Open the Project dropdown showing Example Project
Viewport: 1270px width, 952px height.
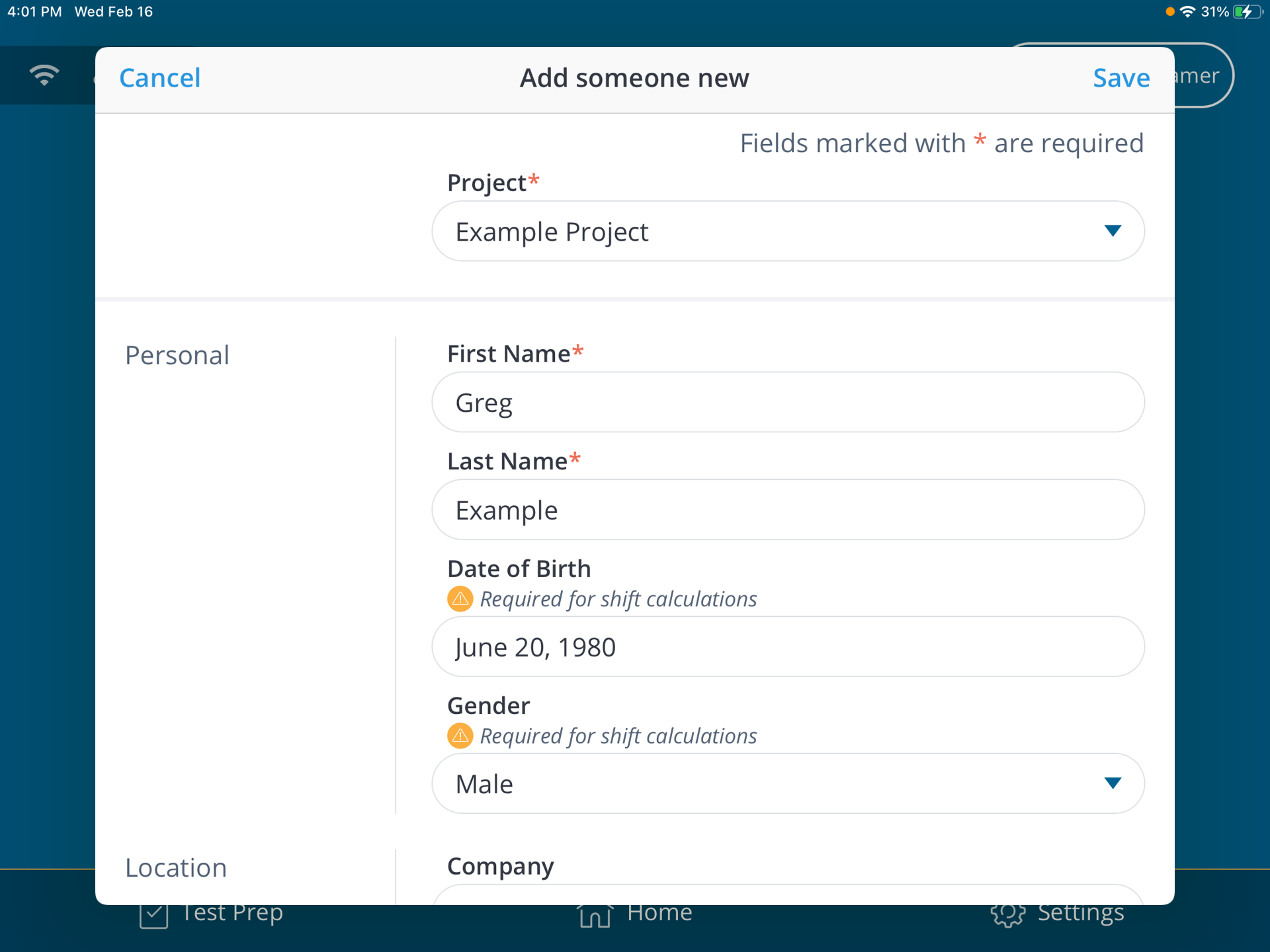788,231
